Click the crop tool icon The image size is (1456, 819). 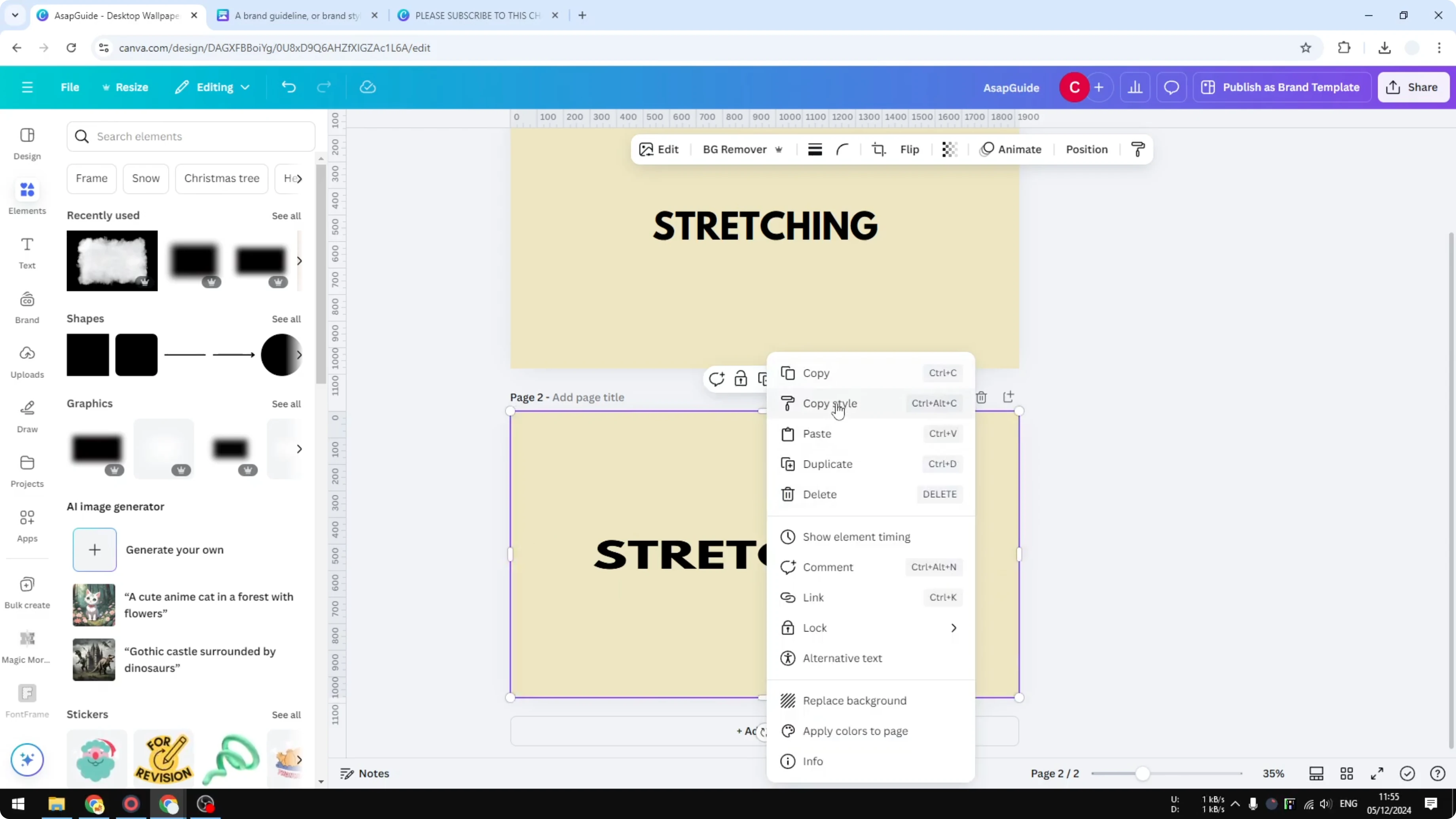[879, 149]
